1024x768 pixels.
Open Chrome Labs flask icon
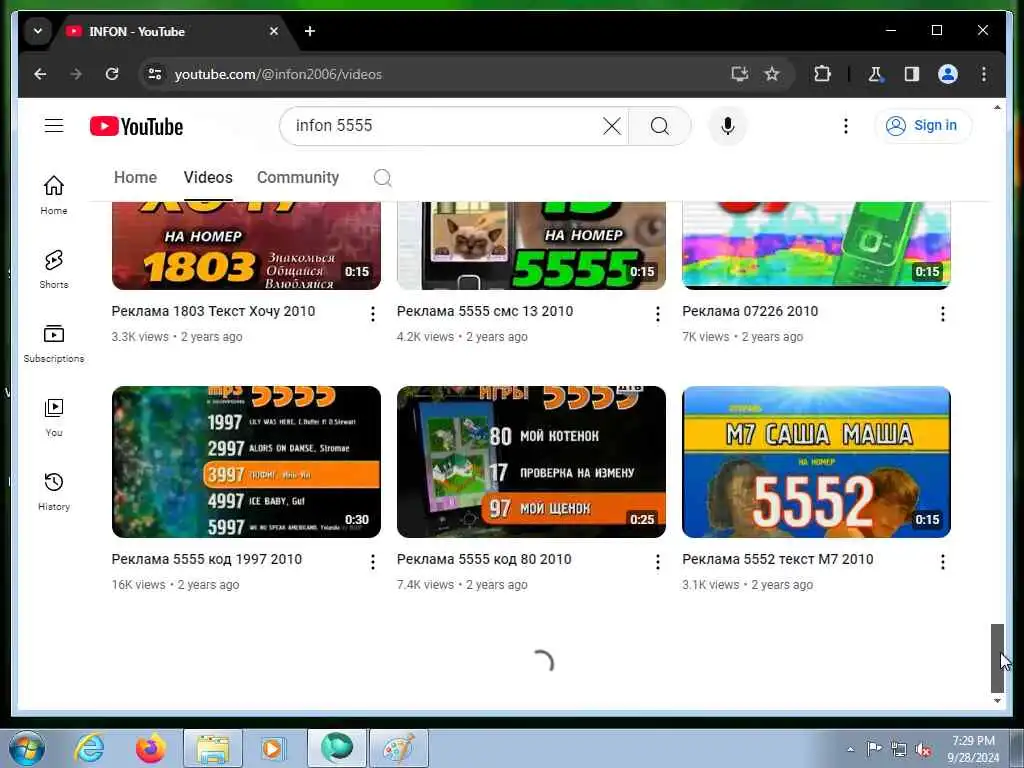(x=875, y=74)
